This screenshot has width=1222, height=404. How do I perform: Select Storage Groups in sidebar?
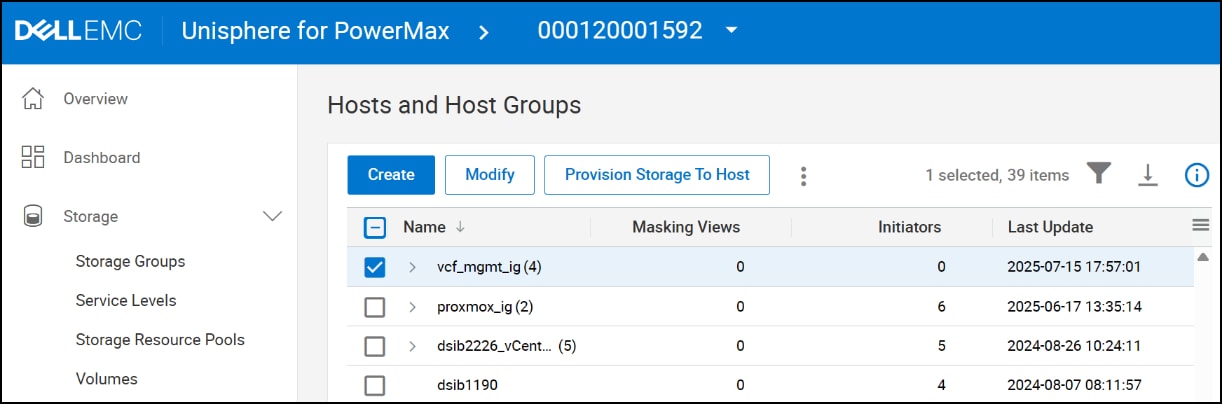click(x=130, y=262)
